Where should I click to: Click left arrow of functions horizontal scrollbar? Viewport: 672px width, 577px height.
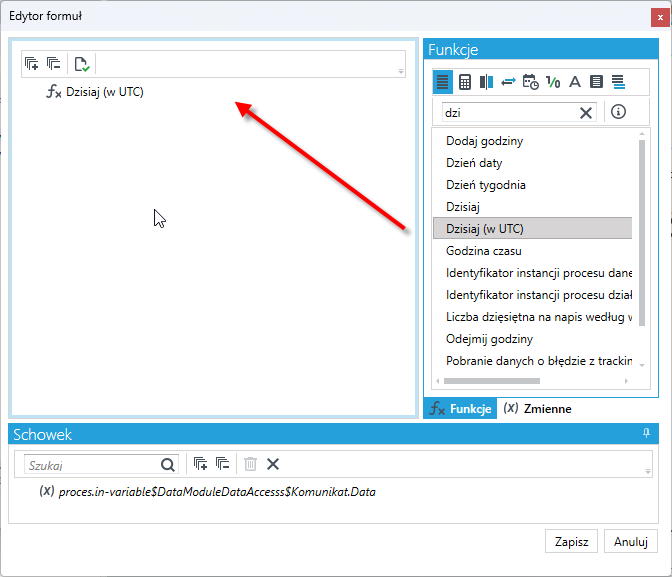coord(438,381)
